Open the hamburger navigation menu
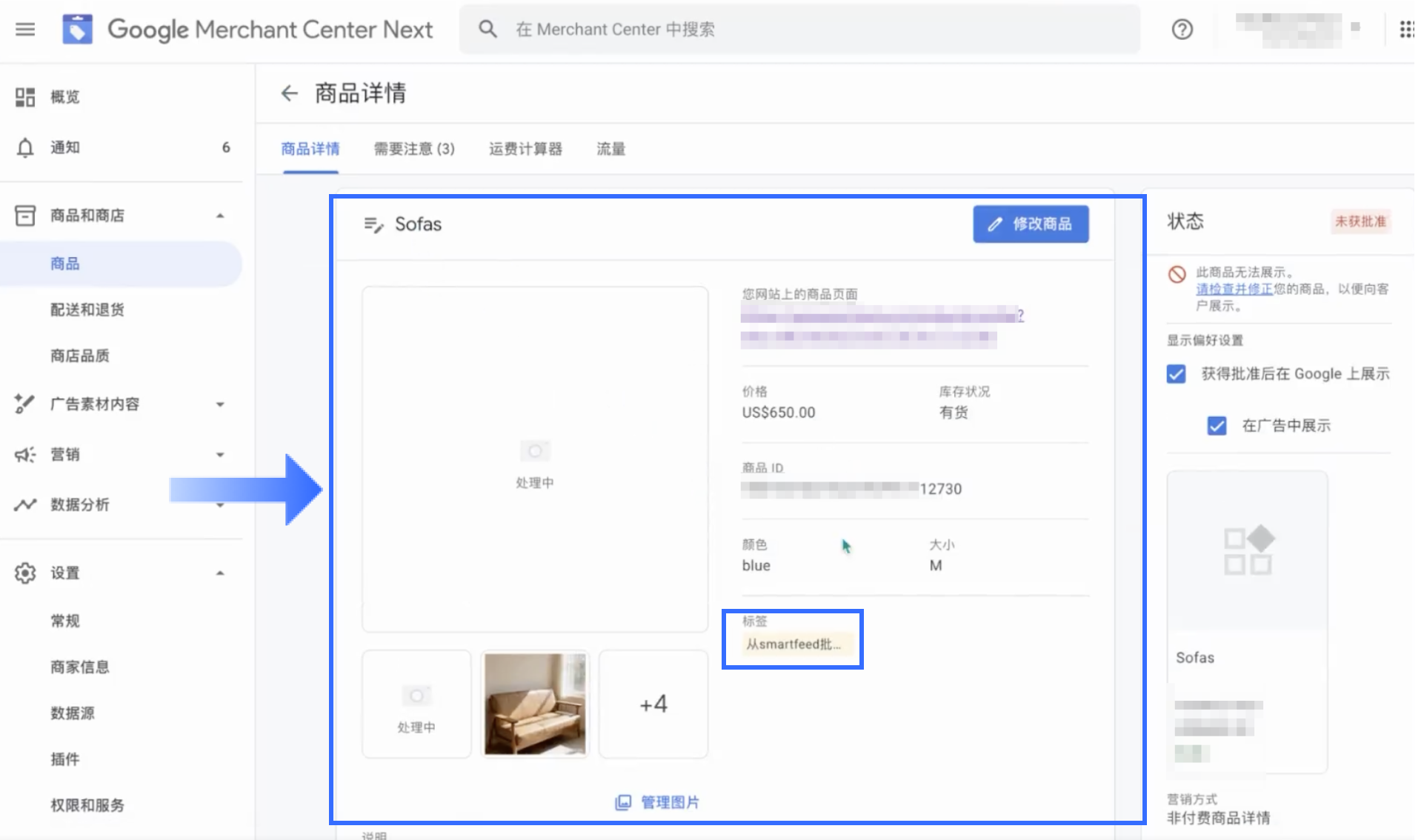Viewport: 1424px width, 840px height. pos(25,30)
